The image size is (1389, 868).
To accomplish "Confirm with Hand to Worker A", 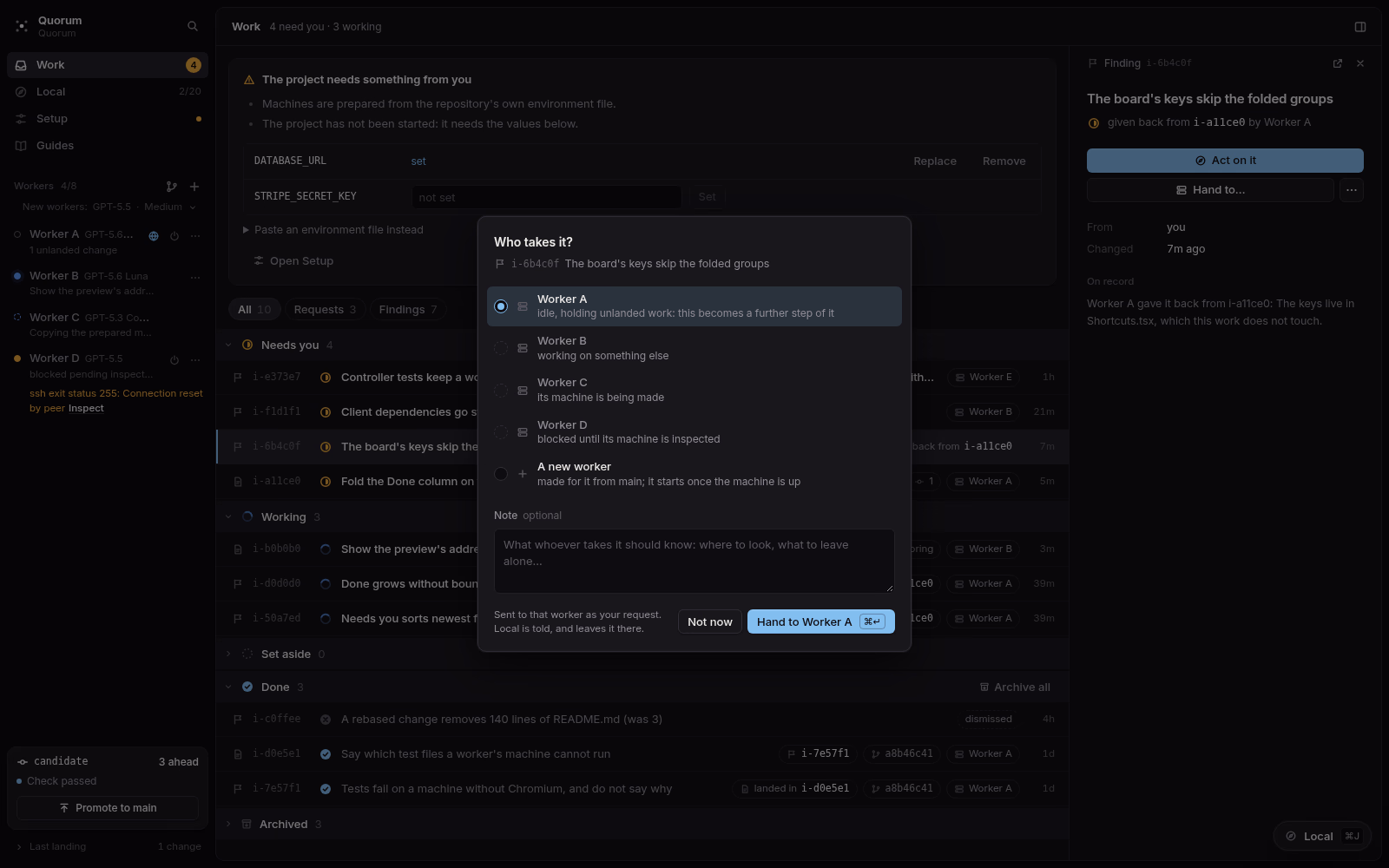I will (x=820, y=621).
